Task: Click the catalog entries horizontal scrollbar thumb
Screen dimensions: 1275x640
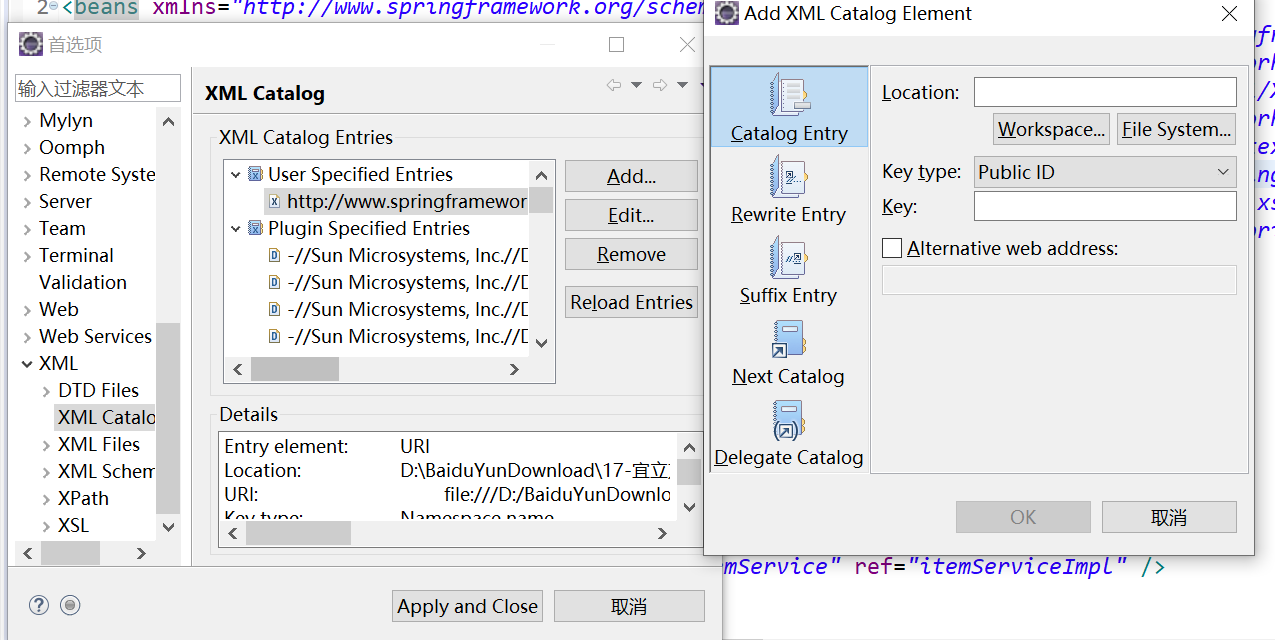Action: click(x=295, y=369)
